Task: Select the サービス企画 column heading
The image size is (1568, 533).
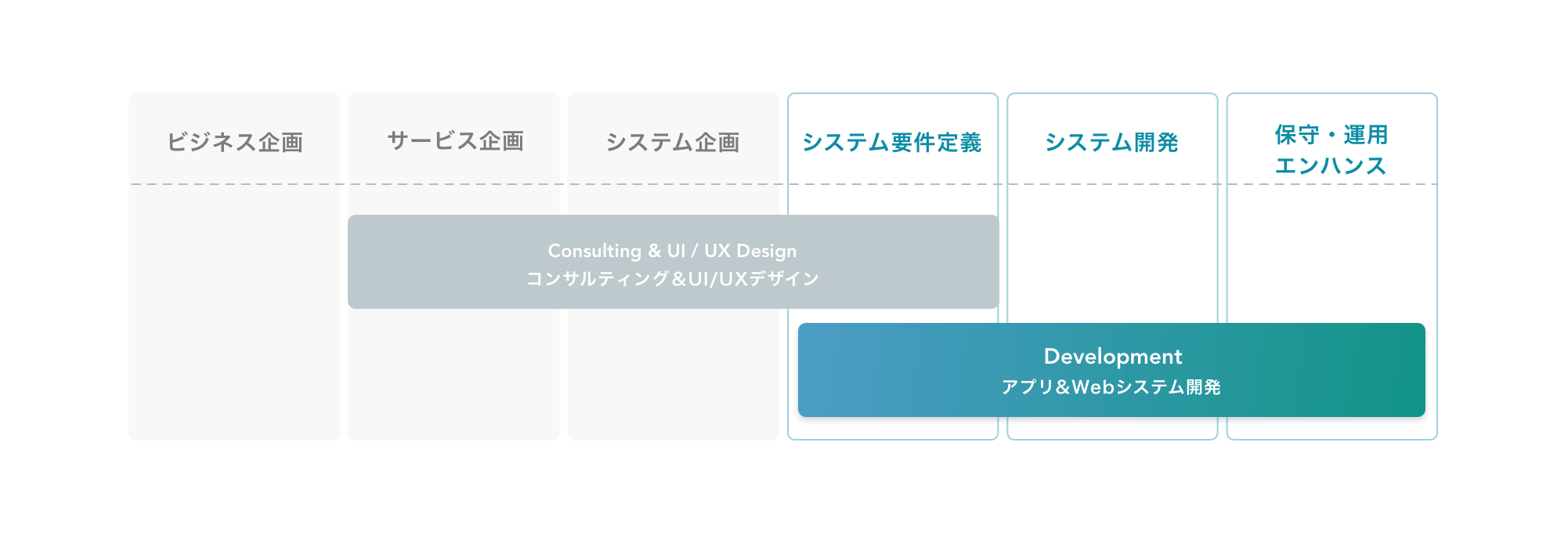Action: tap(455, 141)
